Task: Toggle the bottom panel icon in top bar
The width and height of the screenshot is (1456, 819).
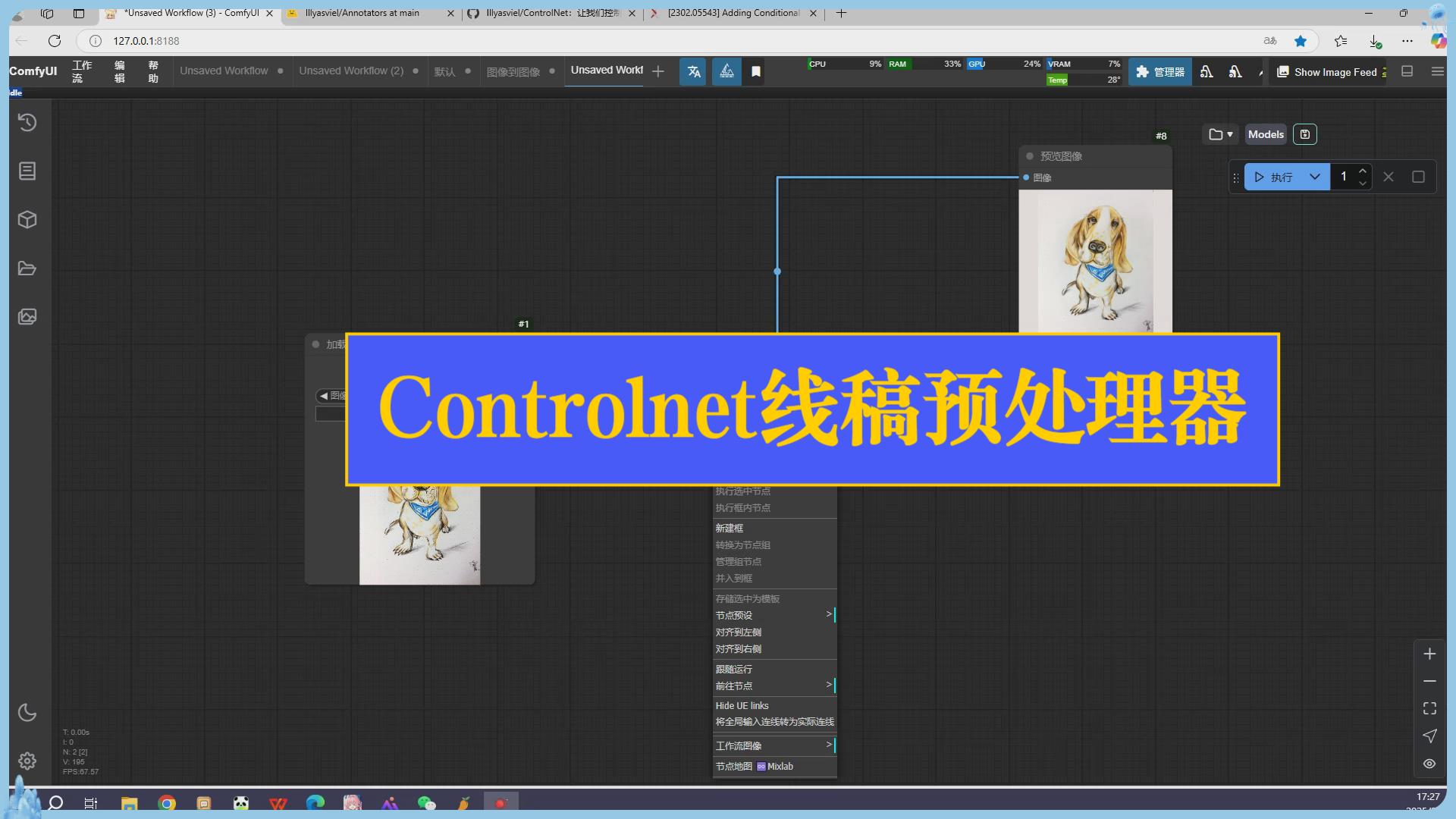Action: coord(1407,71)
